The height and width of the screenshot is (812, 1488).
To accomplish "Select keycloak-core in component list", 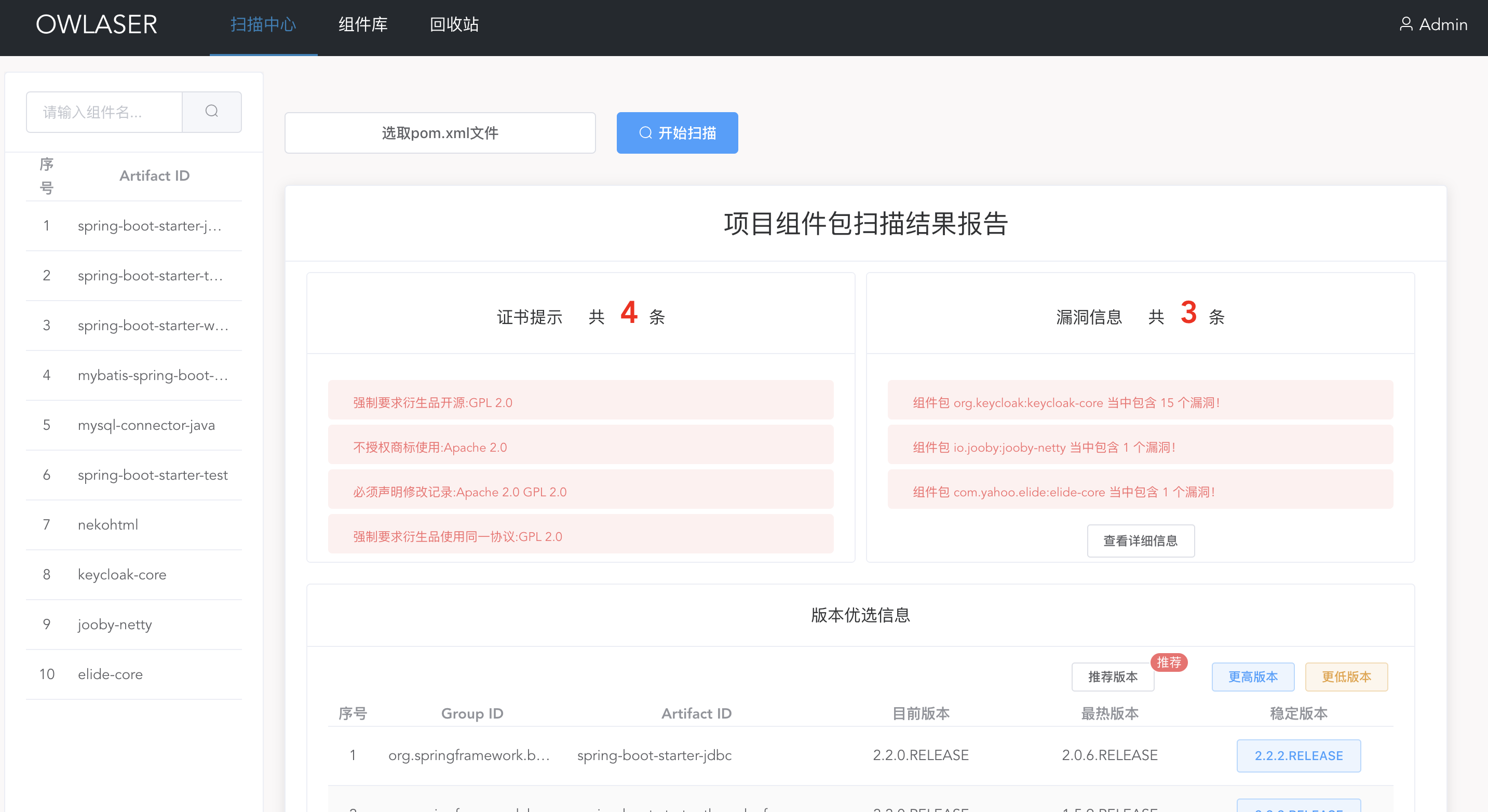I will click(x=122, y=574).
